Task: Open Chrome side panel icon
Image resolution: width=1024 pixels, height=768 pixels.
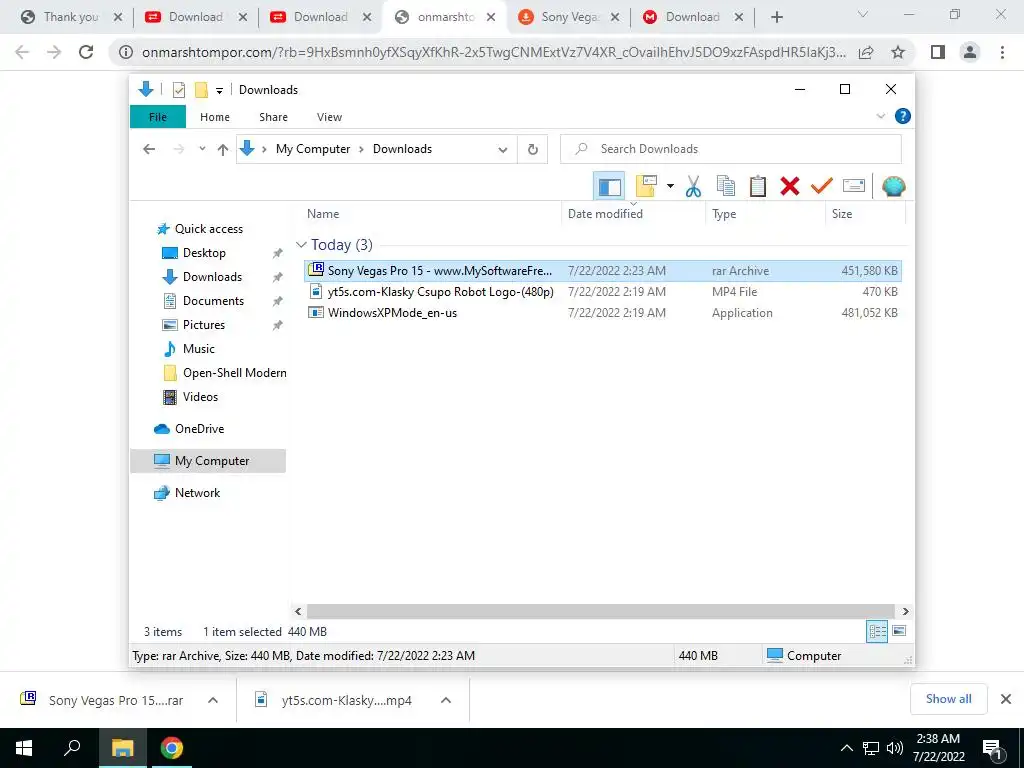Action: click(x=938, y=52)
